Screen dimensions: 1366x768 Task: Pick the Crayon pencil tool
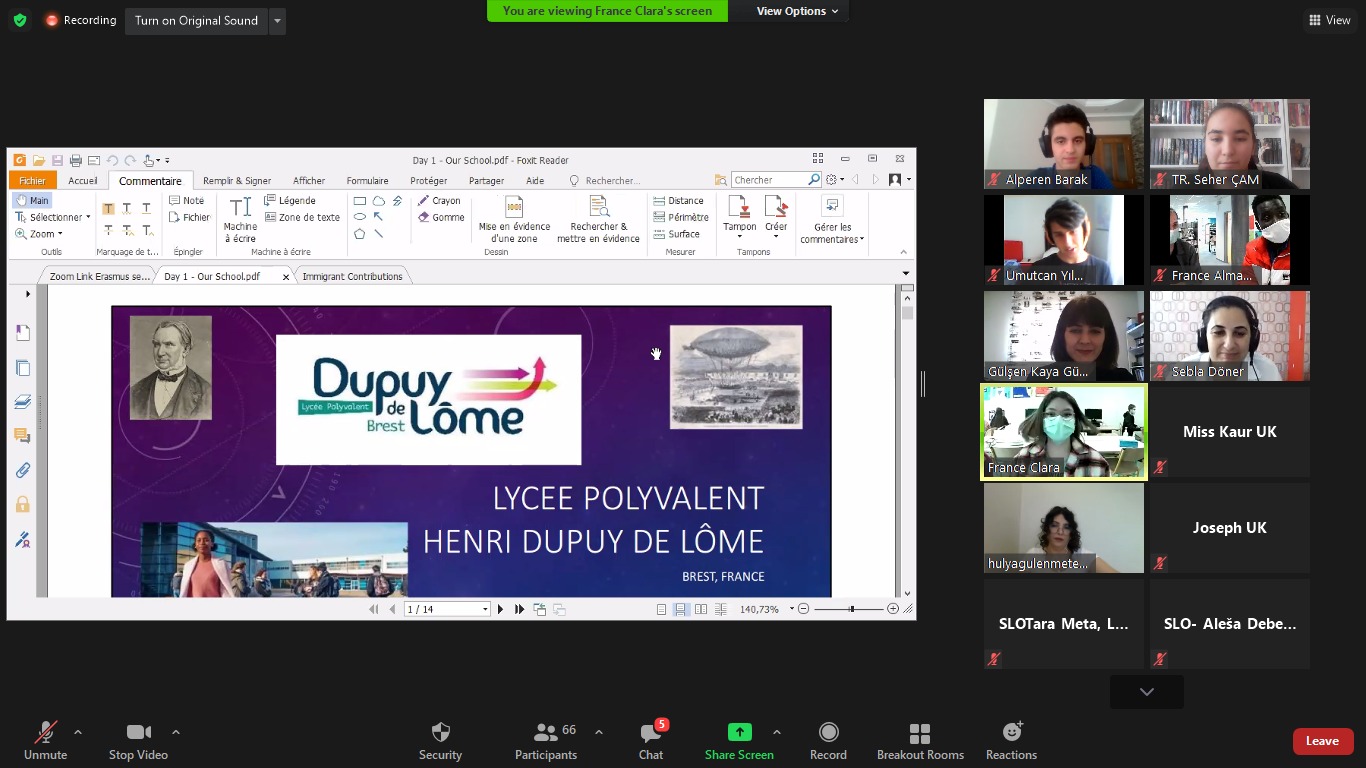coord(439,201)
